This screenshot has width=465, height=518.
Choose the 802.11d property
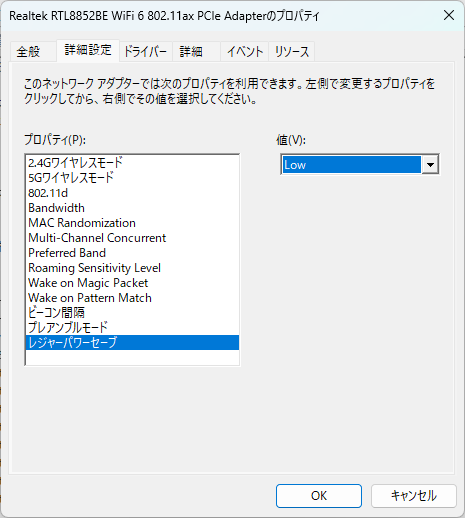[132, 193]
